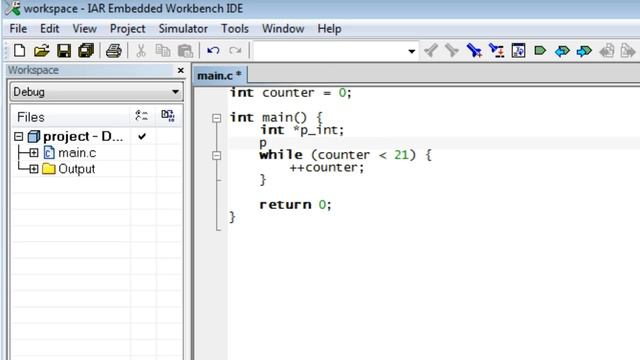Open the Window menu
This screenshot has height=360, width=640.
[283, 29]
